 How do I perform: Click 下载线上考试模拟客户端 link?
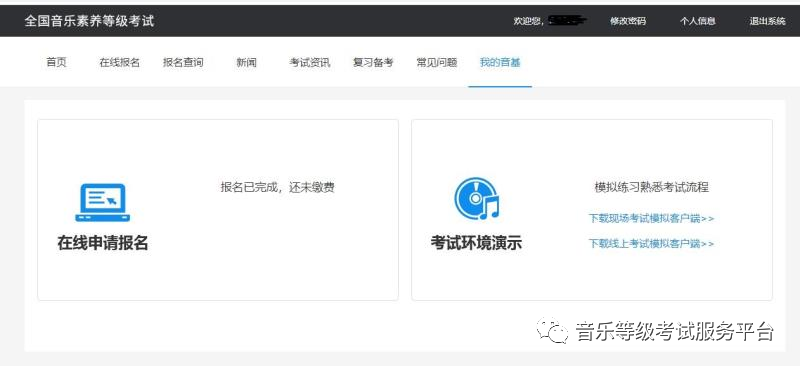(651, 243)
